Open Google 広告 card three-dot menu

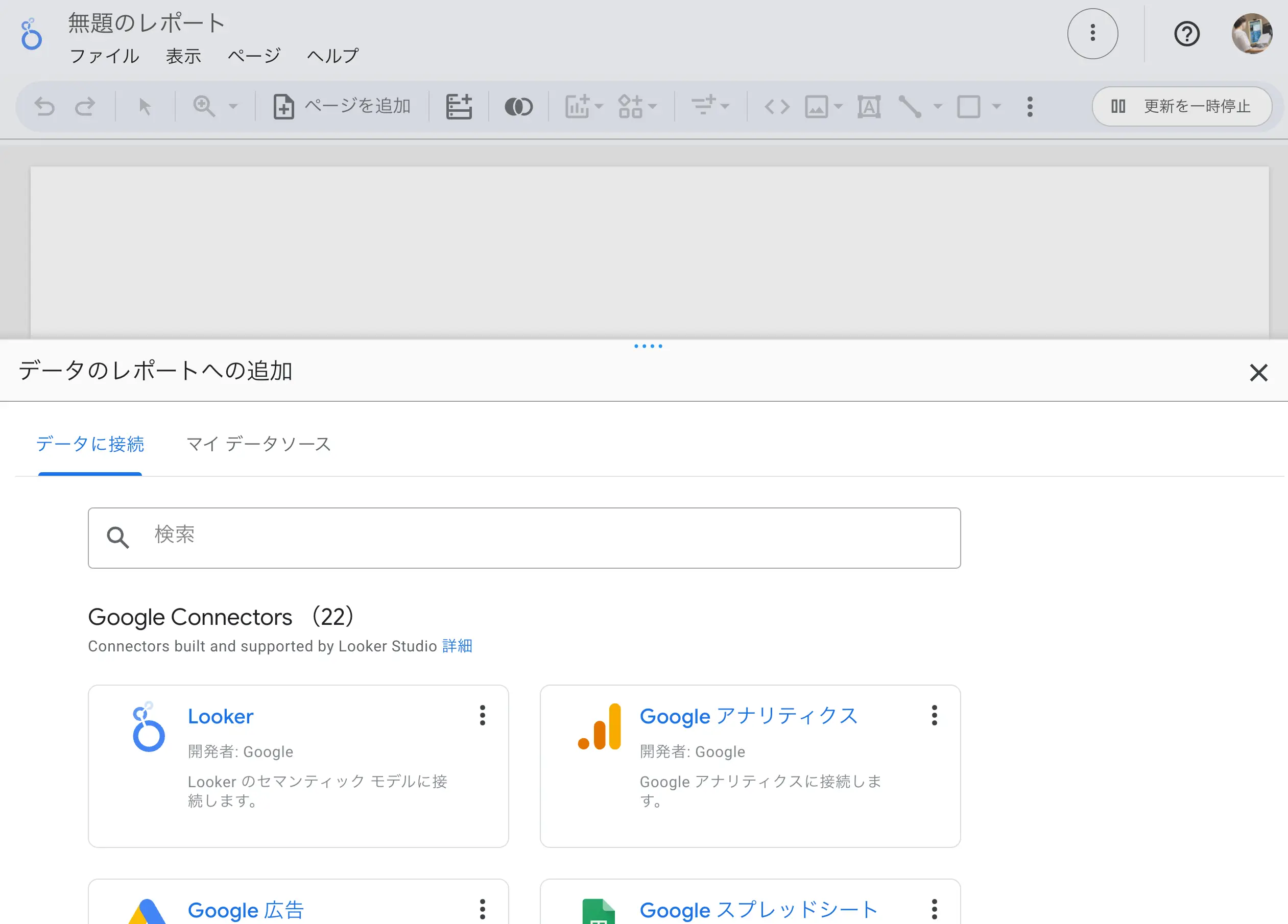(482, 909)
